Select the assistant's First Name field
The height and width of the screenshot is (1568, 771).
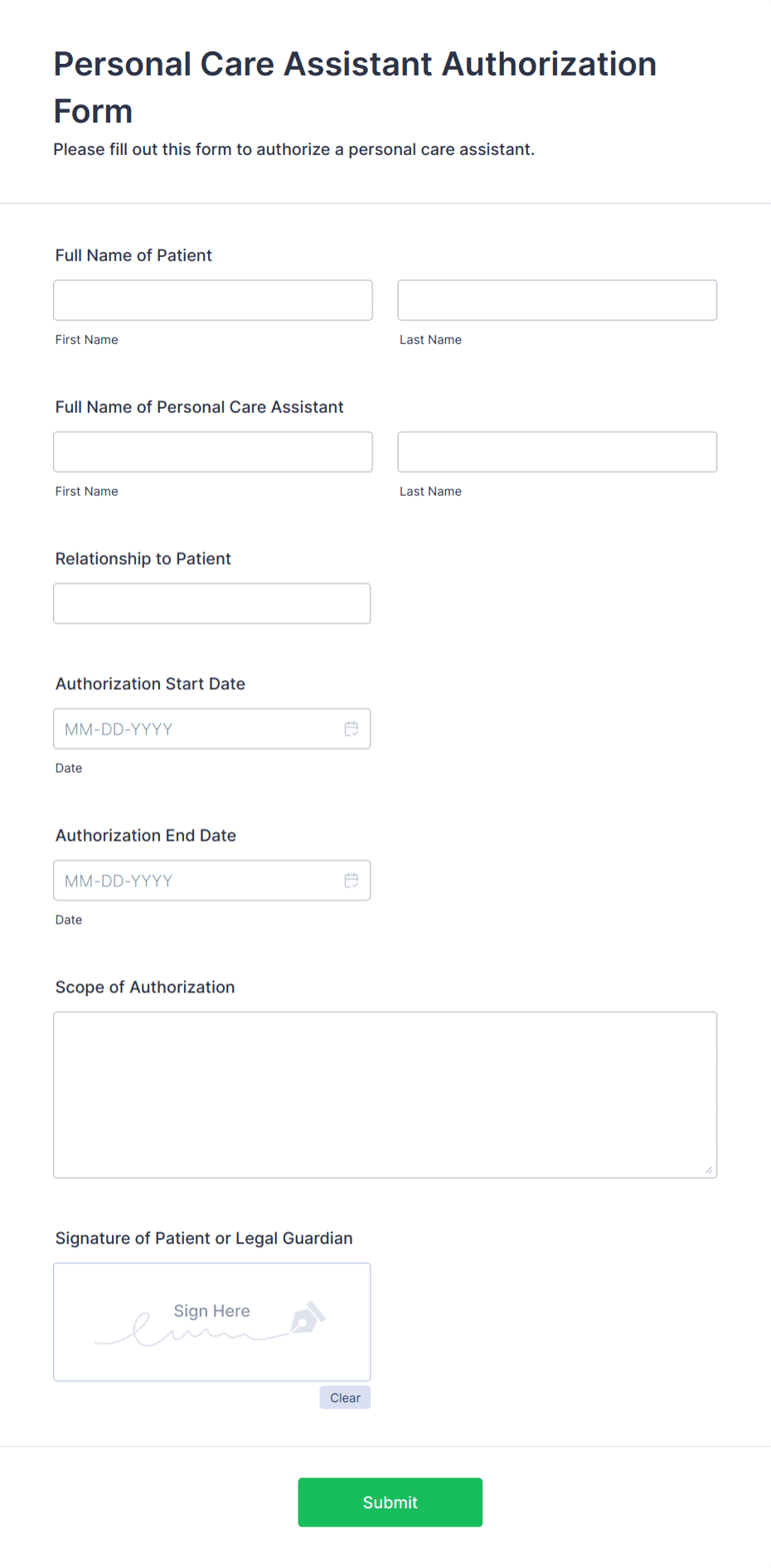pos(212,451)
